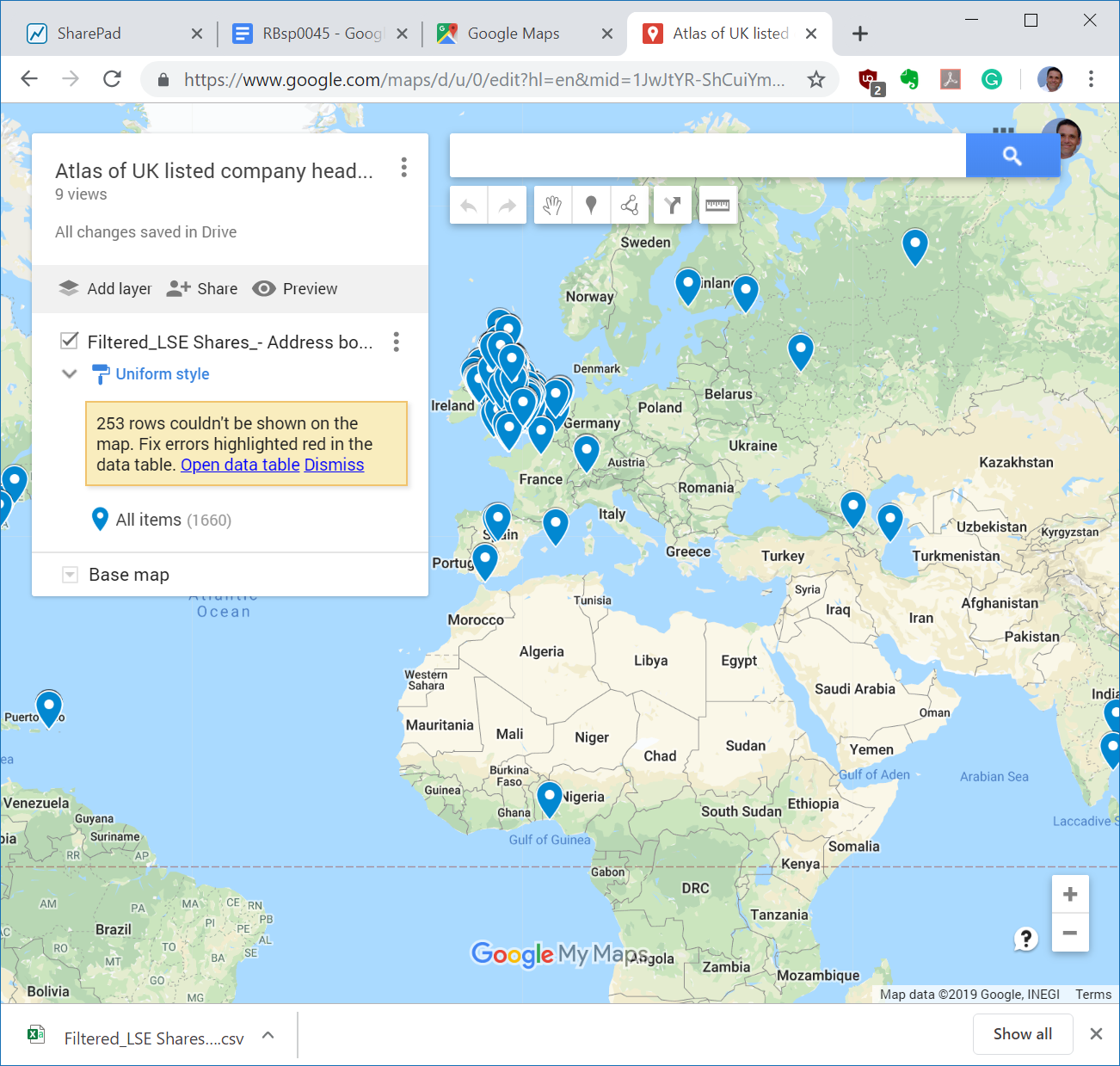Open the Filtered_LSE Shares layer options menu
Viewport: 1120px width, 1066px height.
pos(396,342)
